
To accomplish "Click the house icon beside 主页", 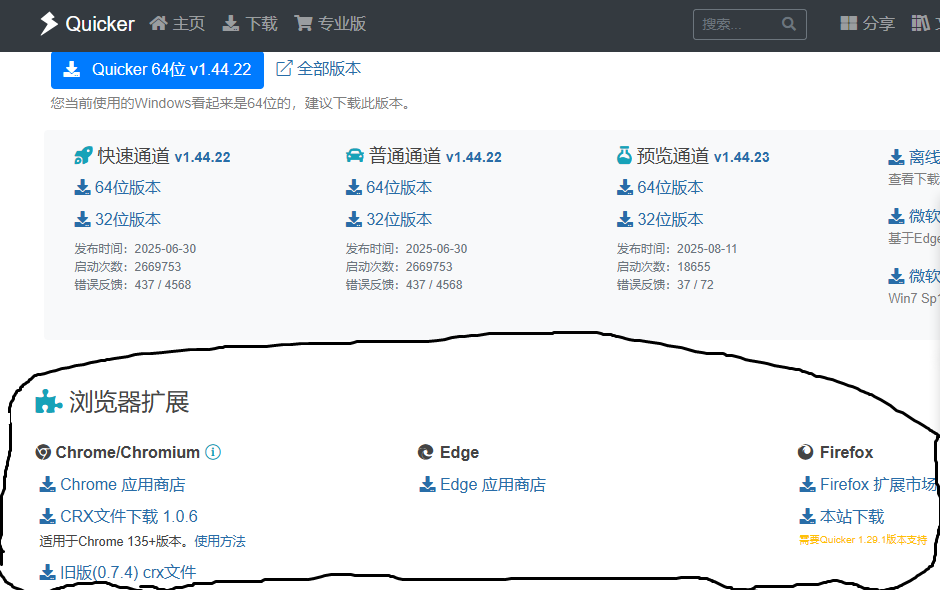I will (158, 23).
